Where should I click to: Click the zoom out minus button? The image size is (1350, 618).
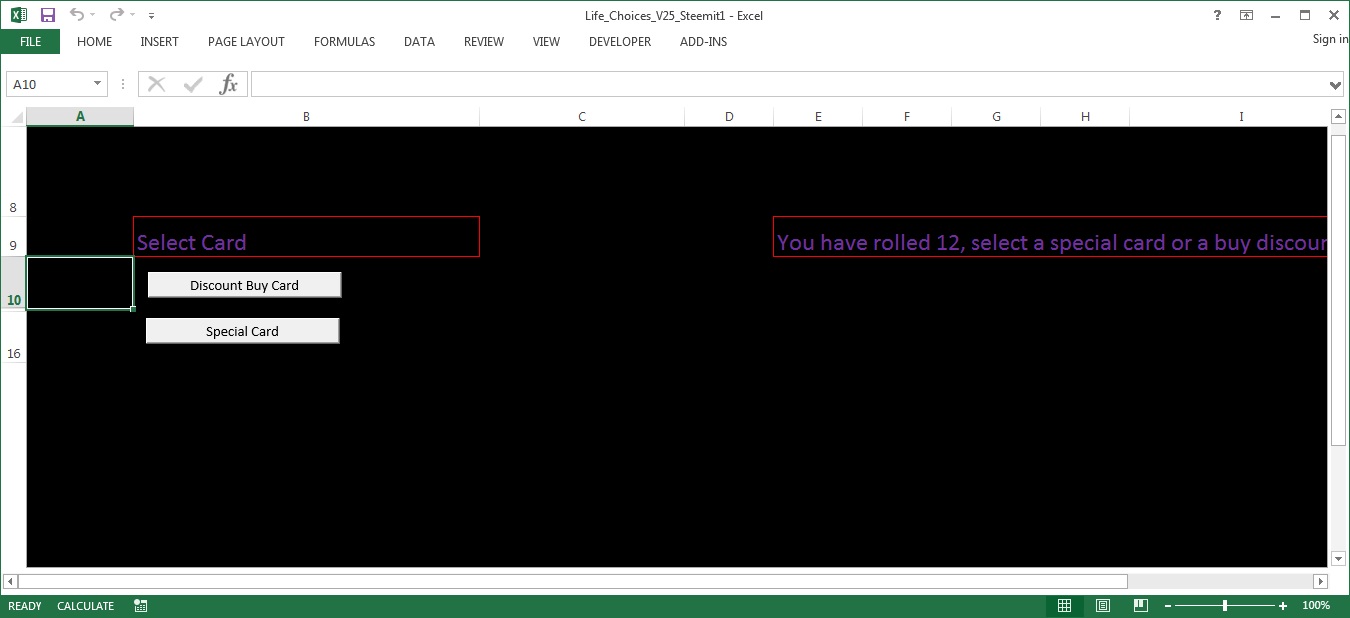click(x=1167, y=606)
